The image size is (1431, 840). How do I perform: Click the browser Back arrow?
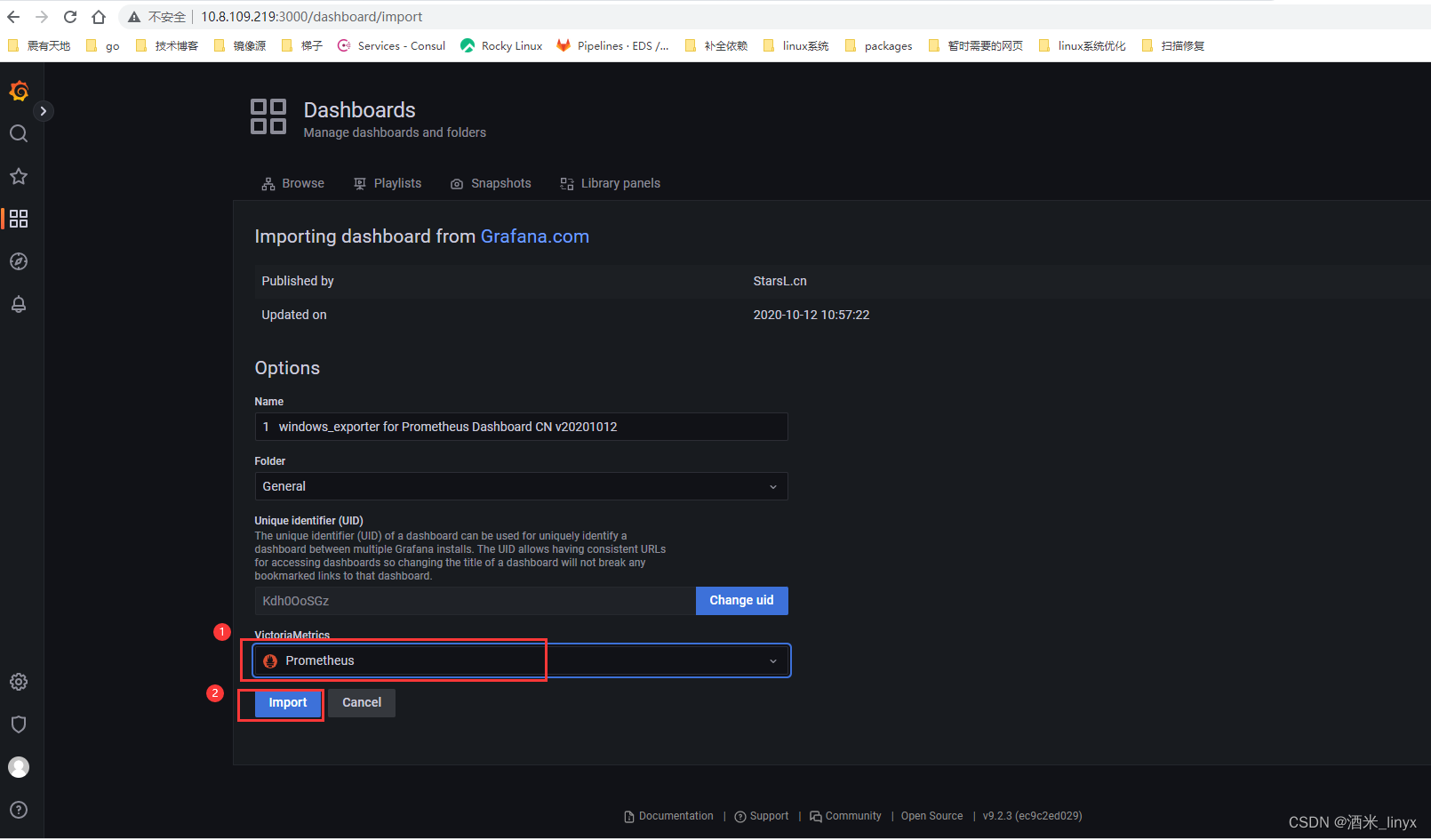tap(13, 17)
